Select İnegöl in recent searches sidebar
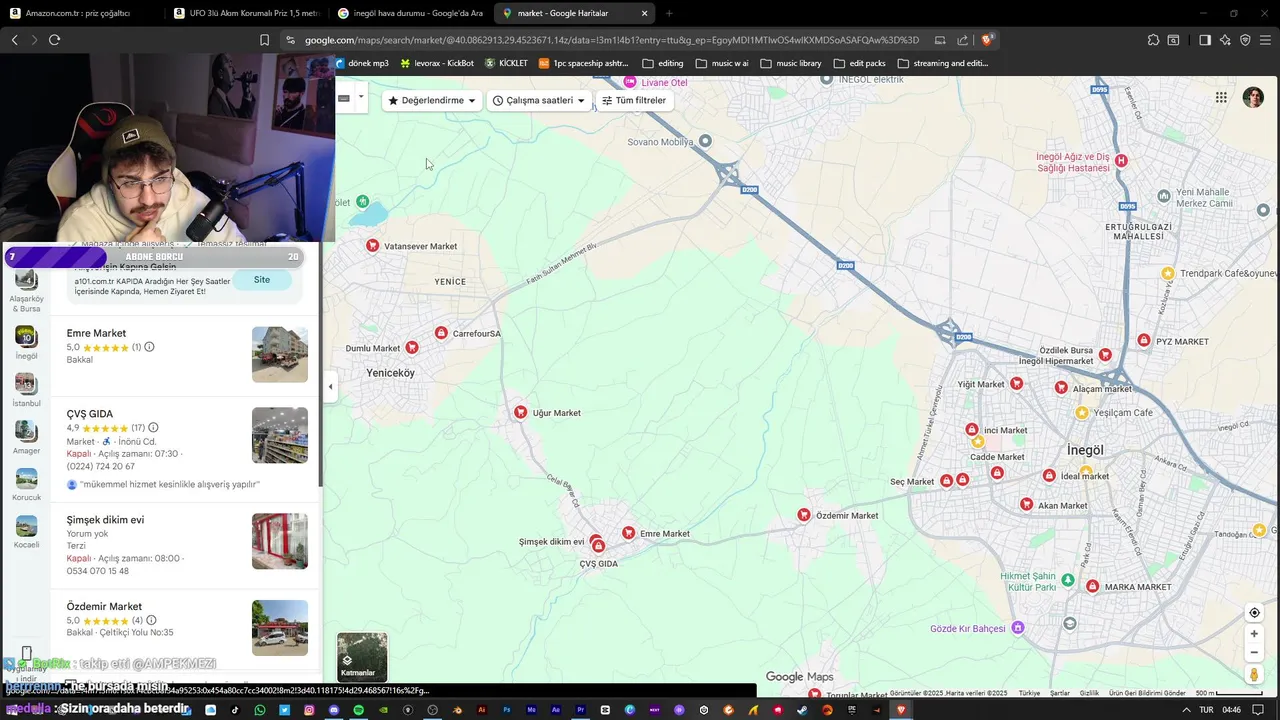This screenshot has height=720, width=1280. (26, 341)
